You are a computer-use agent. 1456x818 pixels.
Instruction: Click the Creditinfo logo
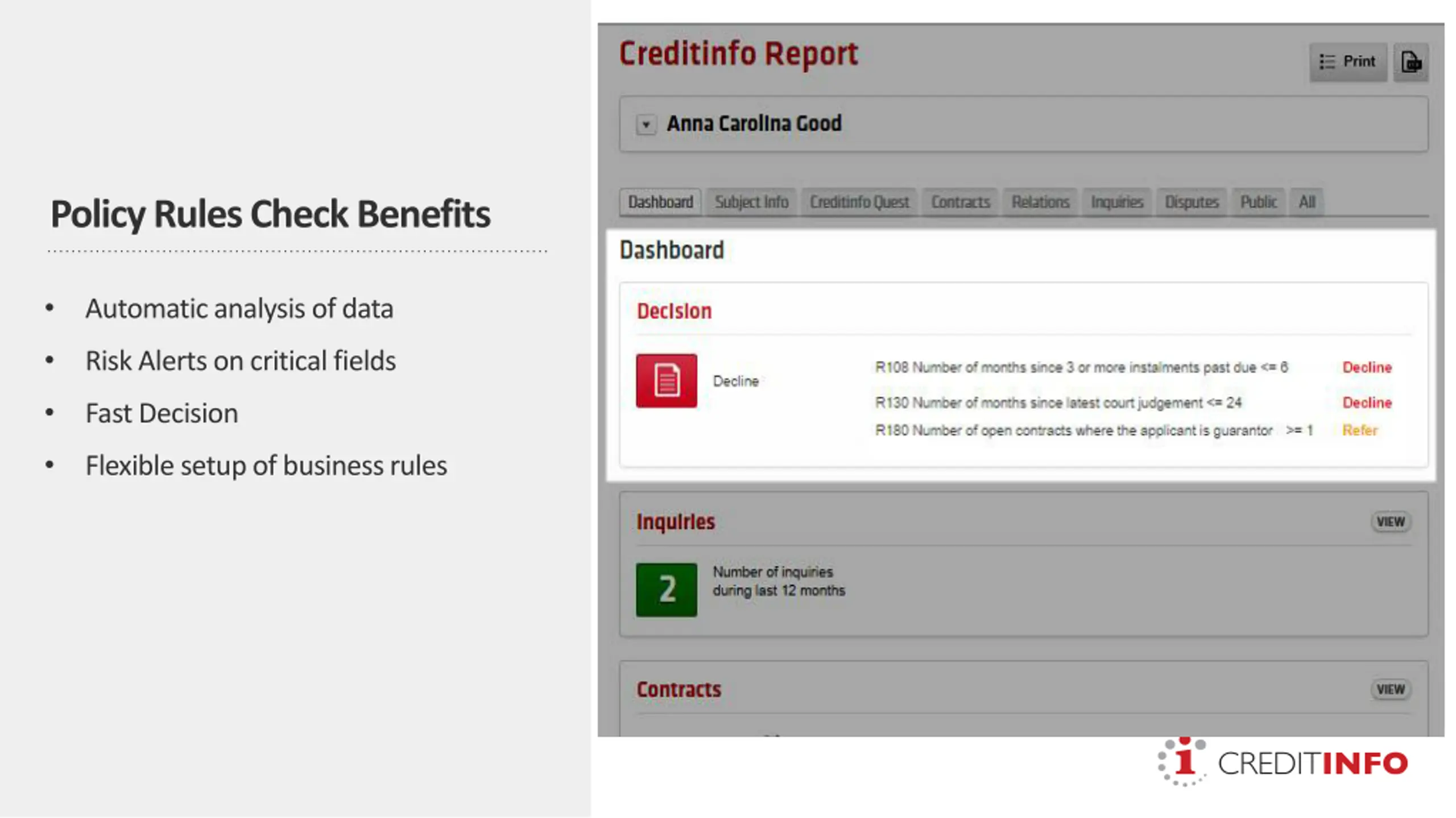click(x=1283, y=762)
